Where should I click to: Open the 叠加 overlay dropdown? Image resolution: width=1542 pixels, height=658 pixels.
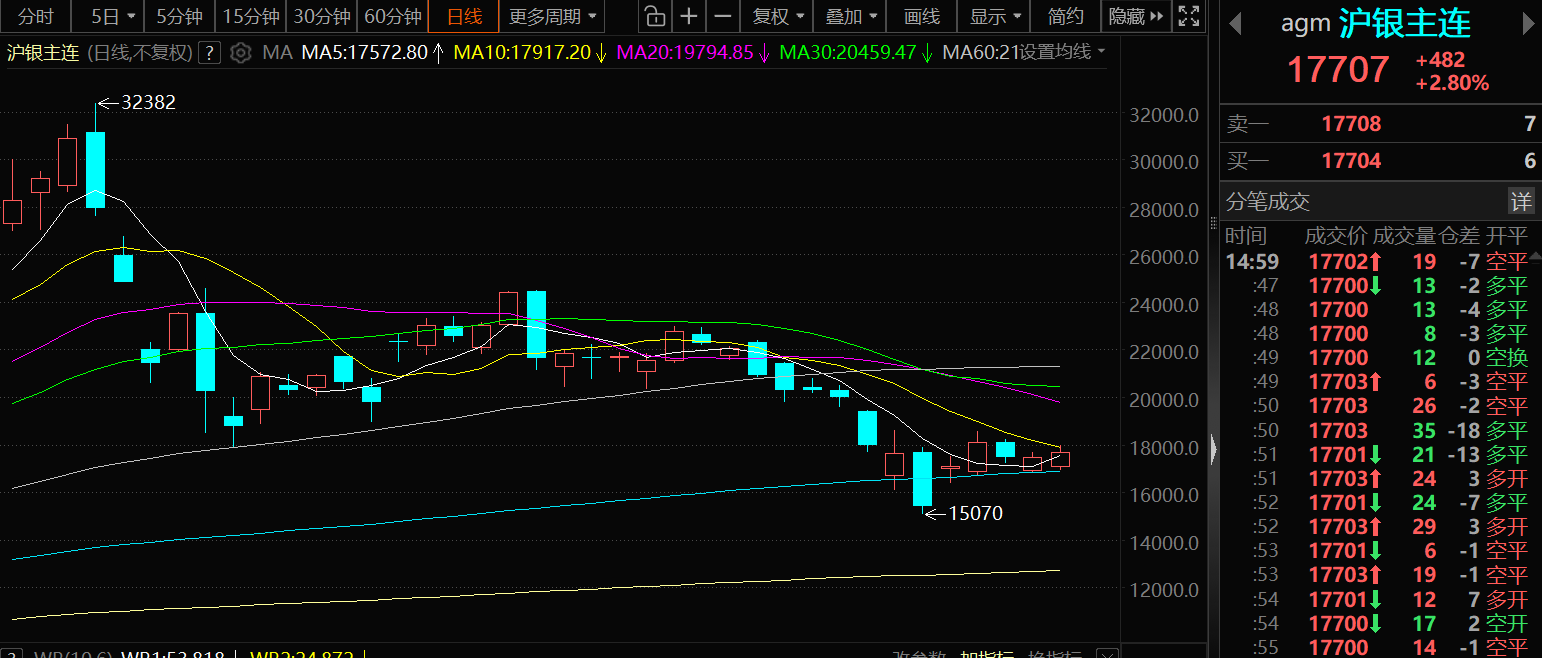(850, 16)
